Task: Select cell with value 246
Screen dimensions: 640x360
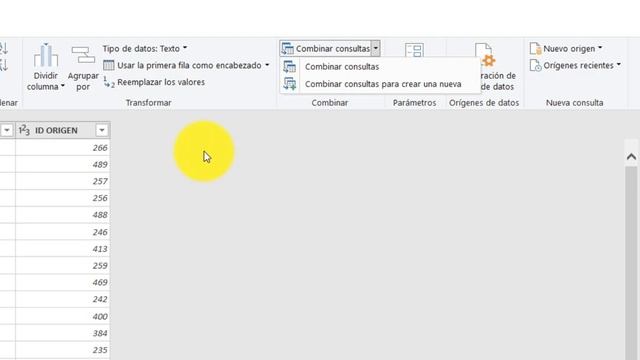Action: (x=63, y=232)
